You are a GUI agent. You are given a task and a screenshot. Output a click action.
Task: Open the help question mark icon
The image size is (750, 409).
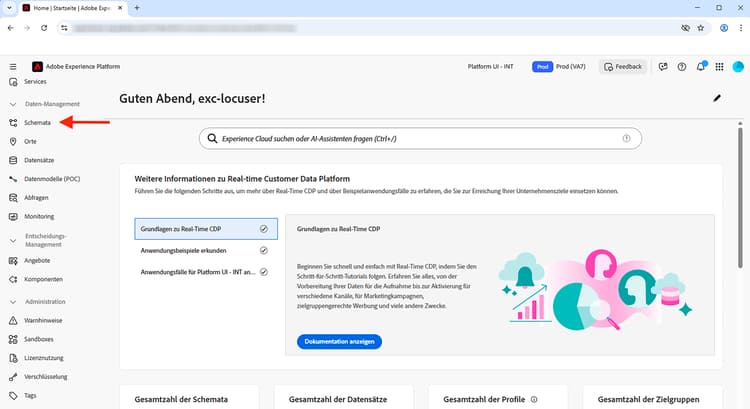point(682,66)
